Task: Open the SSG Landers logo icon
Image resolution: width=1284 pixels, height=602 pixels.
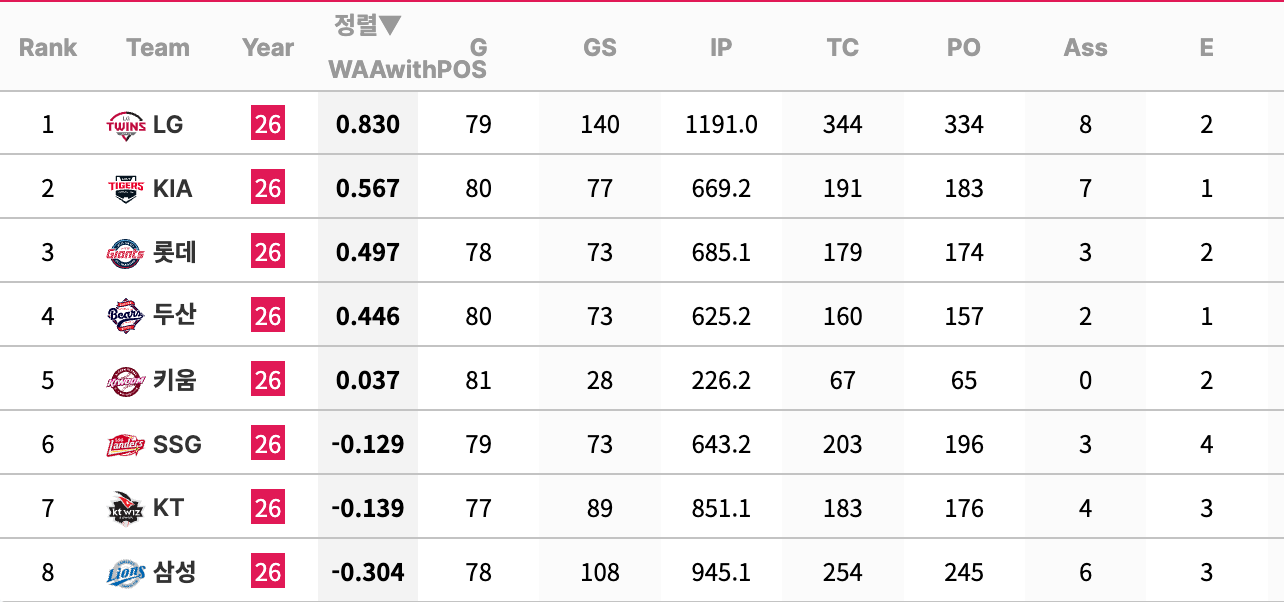Action: click(126, 444)
